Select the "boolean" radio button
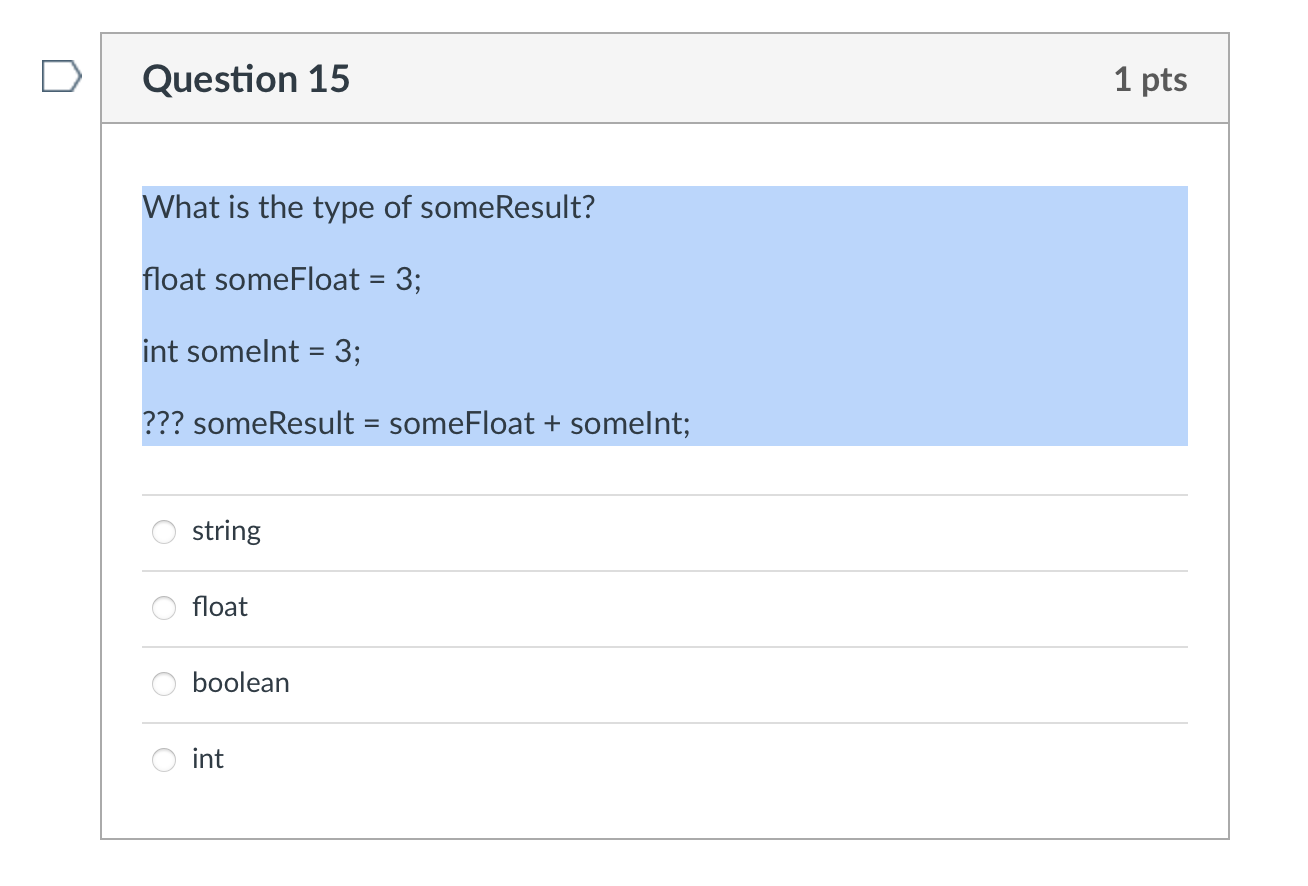This screenshot has height=886, width=1308. [x=164, y=684]
